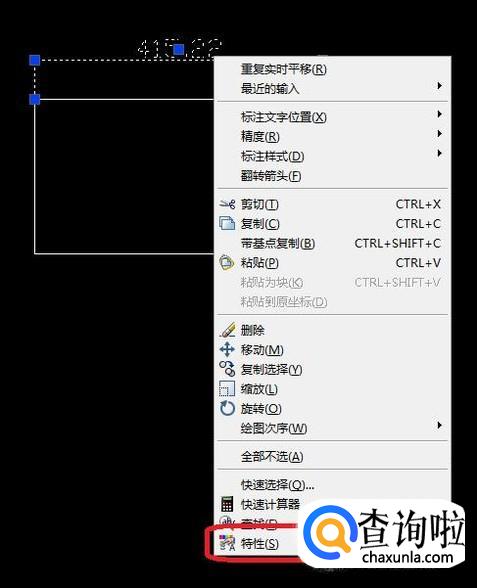Click the copy selection icon beside 复制选择(Y)
The image size is (477, 588).
click(227, 369)
